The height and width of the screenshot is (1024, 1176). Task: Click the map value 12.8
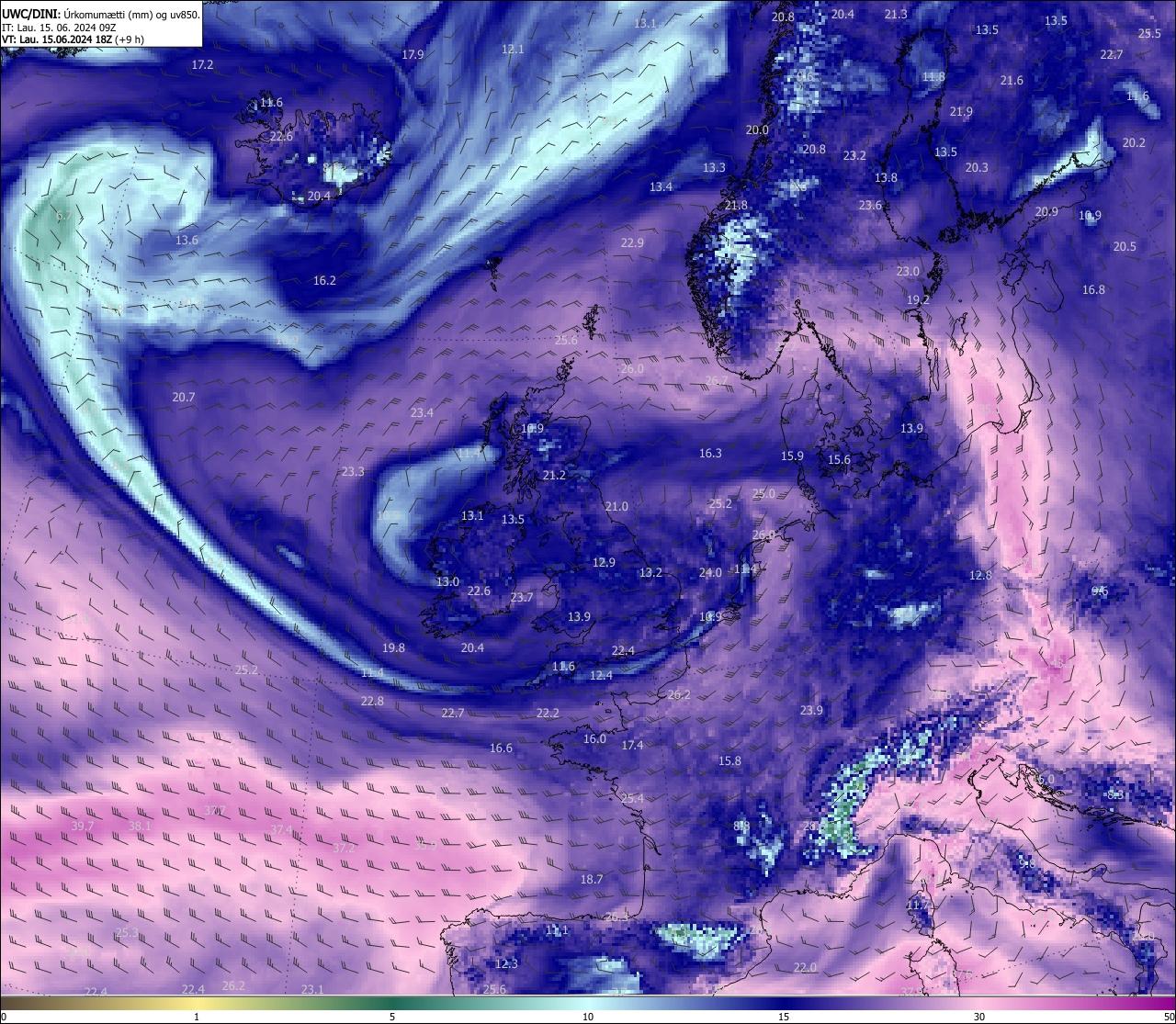coord(980,576)
